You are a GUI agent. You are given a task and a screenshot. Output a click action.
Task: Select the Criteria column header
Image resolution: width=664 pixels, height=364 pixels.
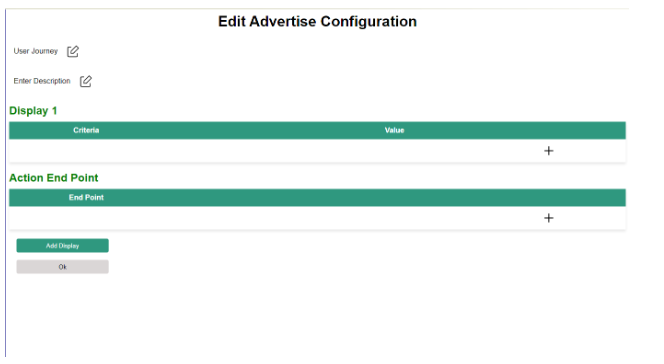(86, 130)
